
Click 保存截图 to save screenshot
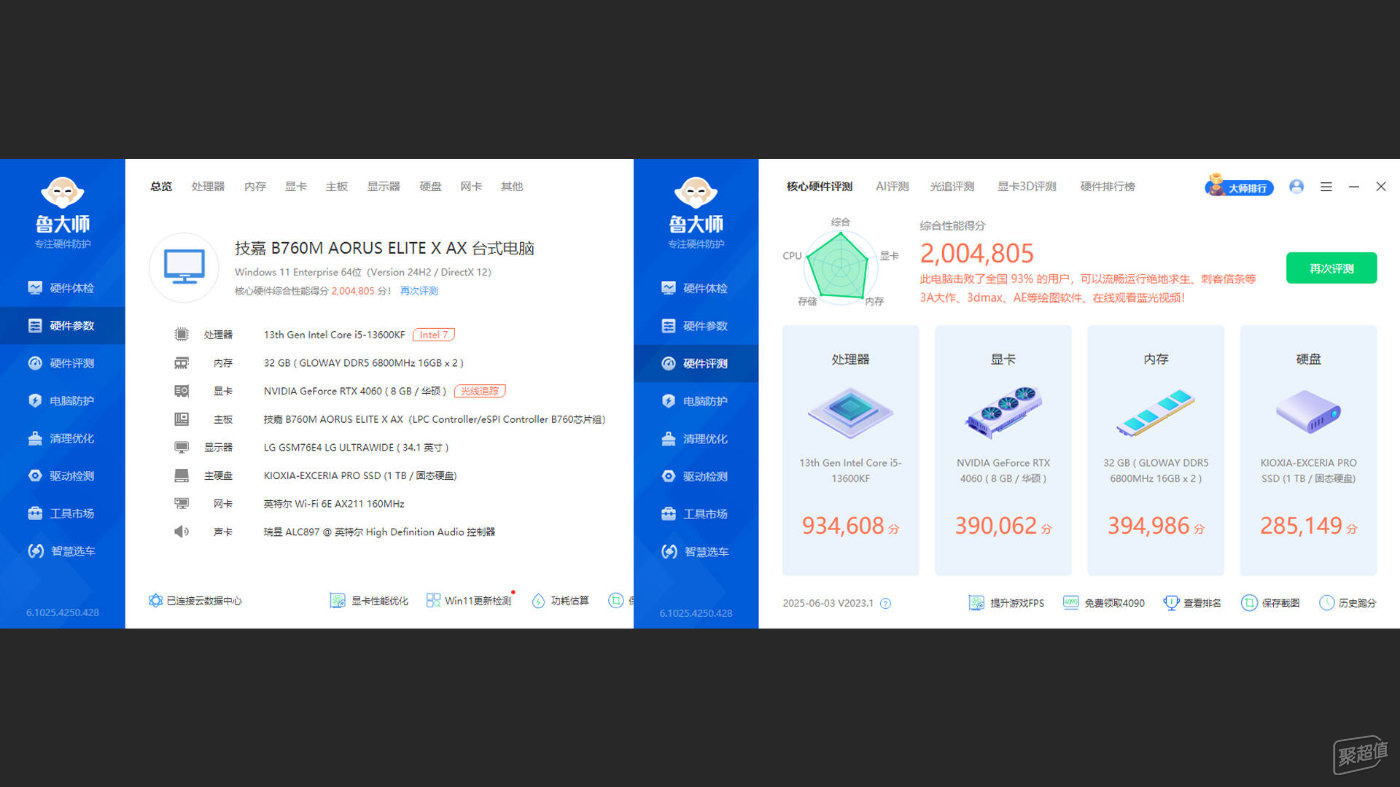tap(1270, 603)
